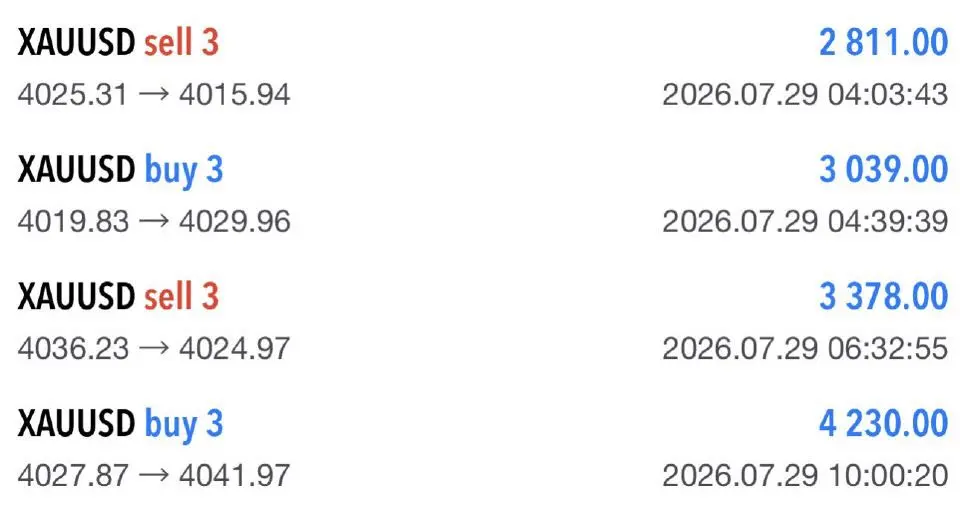This screenshot has height=526, width=960.
Task: Select the timestamp 2026.07.29 06:32:55
Action: tap(805, 348)
